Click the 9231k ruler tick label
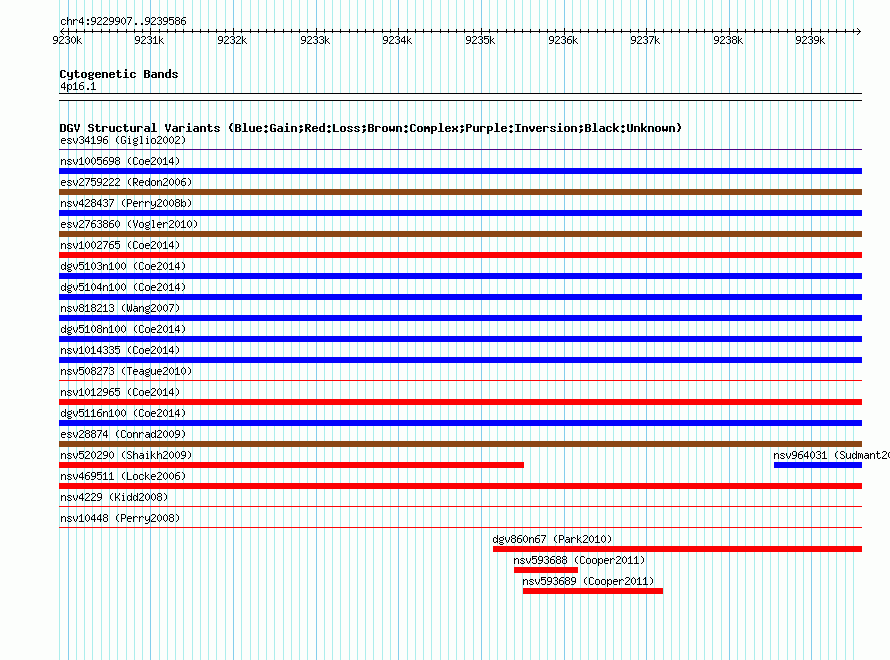 (x=149, y=40)
